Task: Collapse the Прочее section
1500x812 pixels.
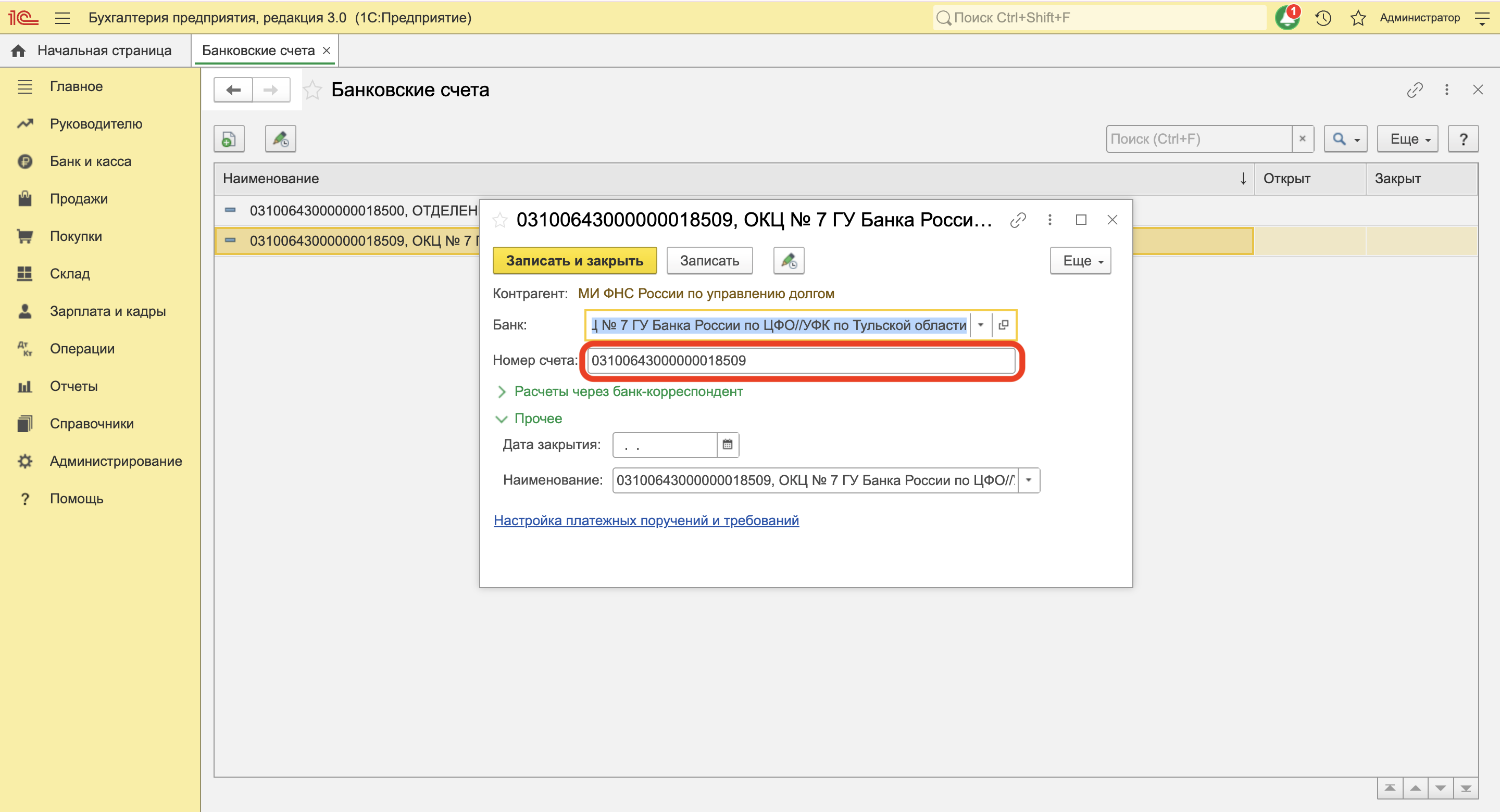Action: [x=537, y=418]
